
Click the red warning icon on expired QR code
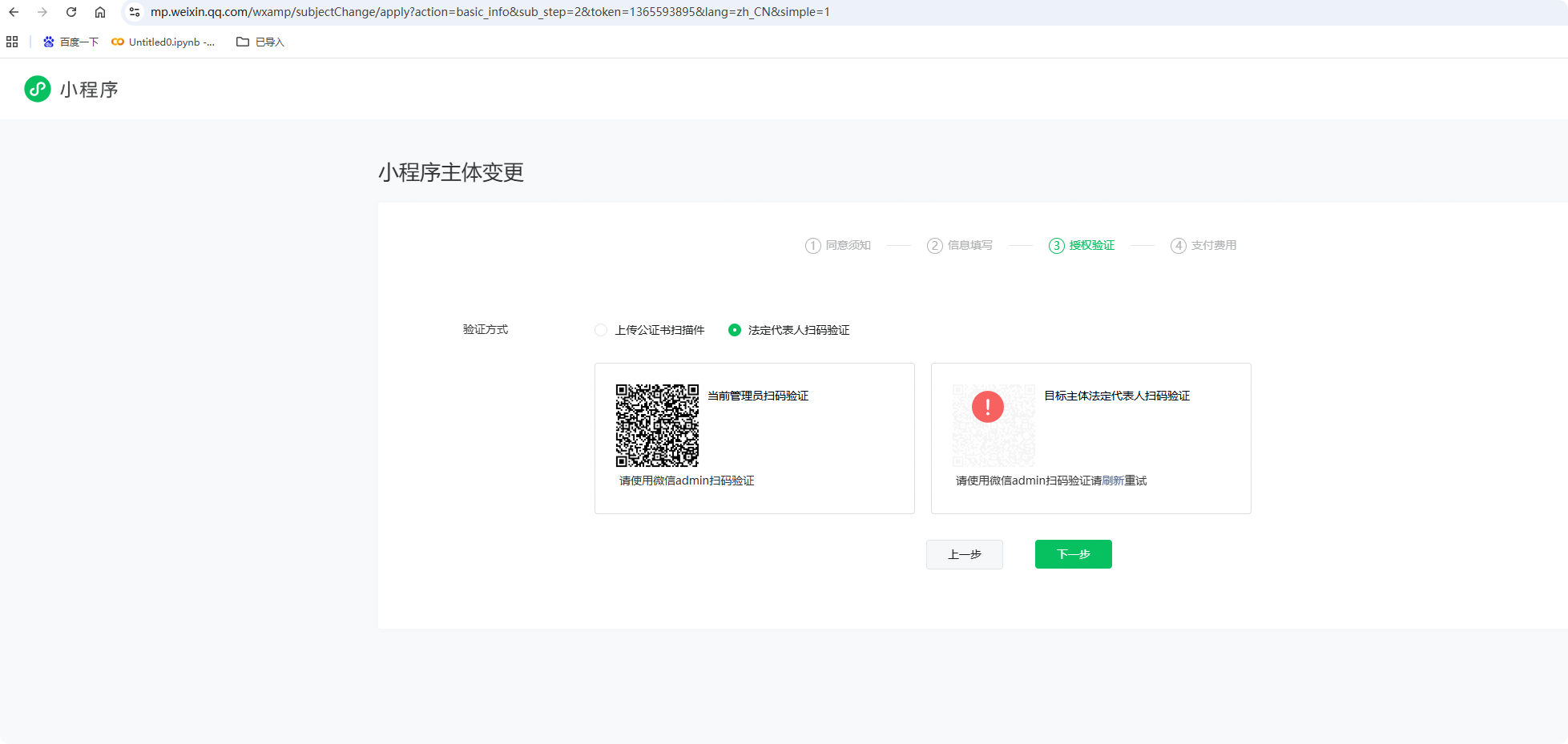click(x=988, y=406)
